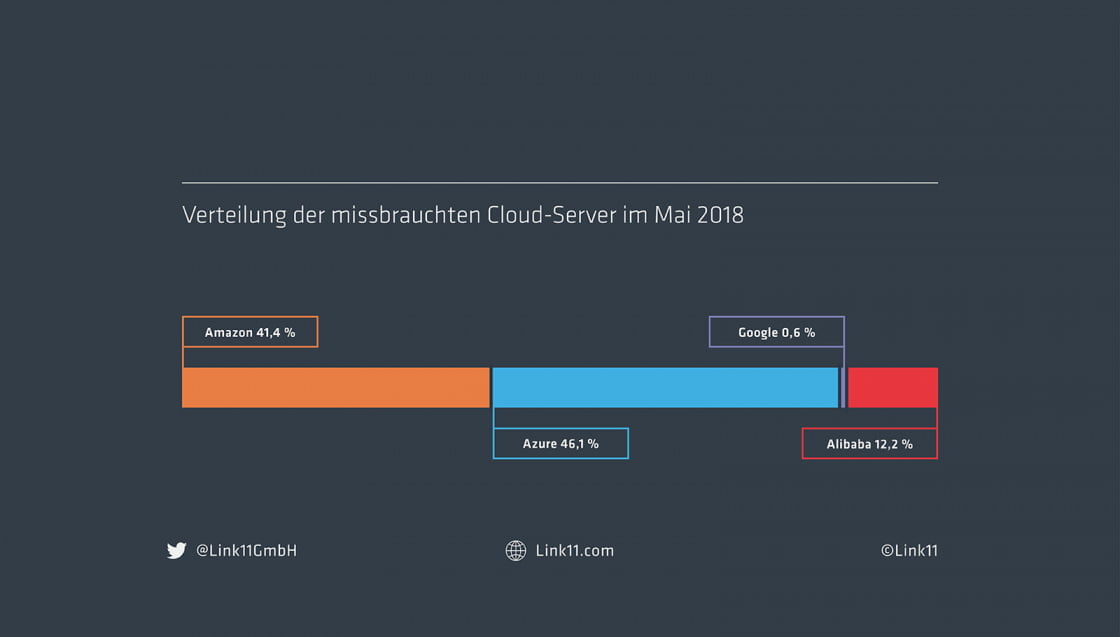Select the orange Amazon bar segment
1120x637 pixels.
point(335,387)
